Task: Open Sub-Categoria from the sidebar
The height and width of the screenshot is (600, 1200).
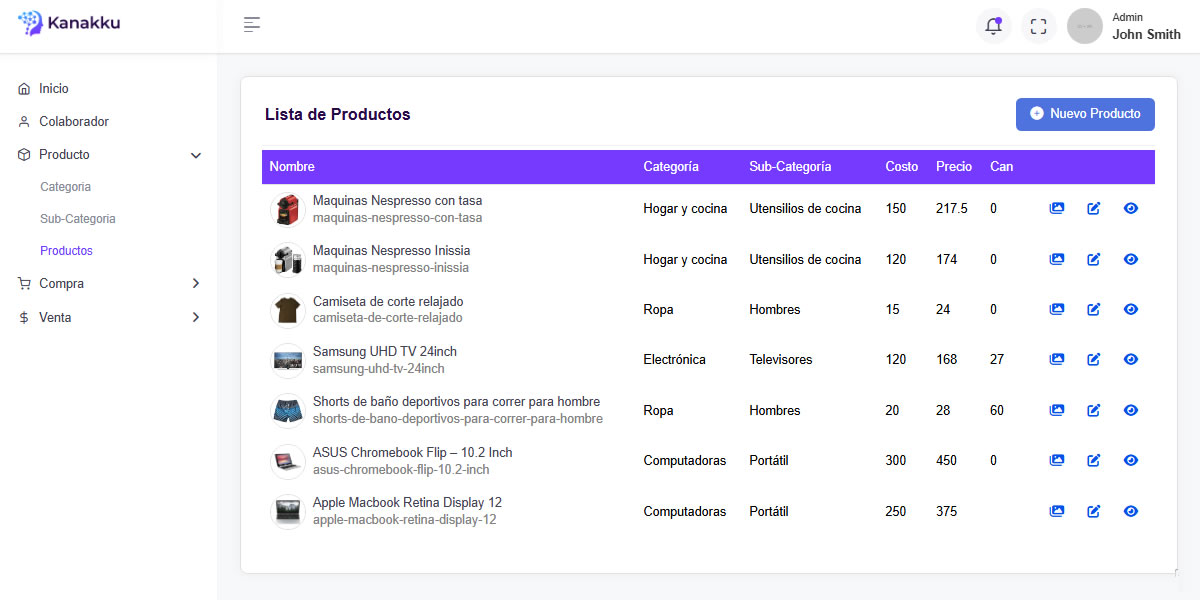Action: click(75, 218)
